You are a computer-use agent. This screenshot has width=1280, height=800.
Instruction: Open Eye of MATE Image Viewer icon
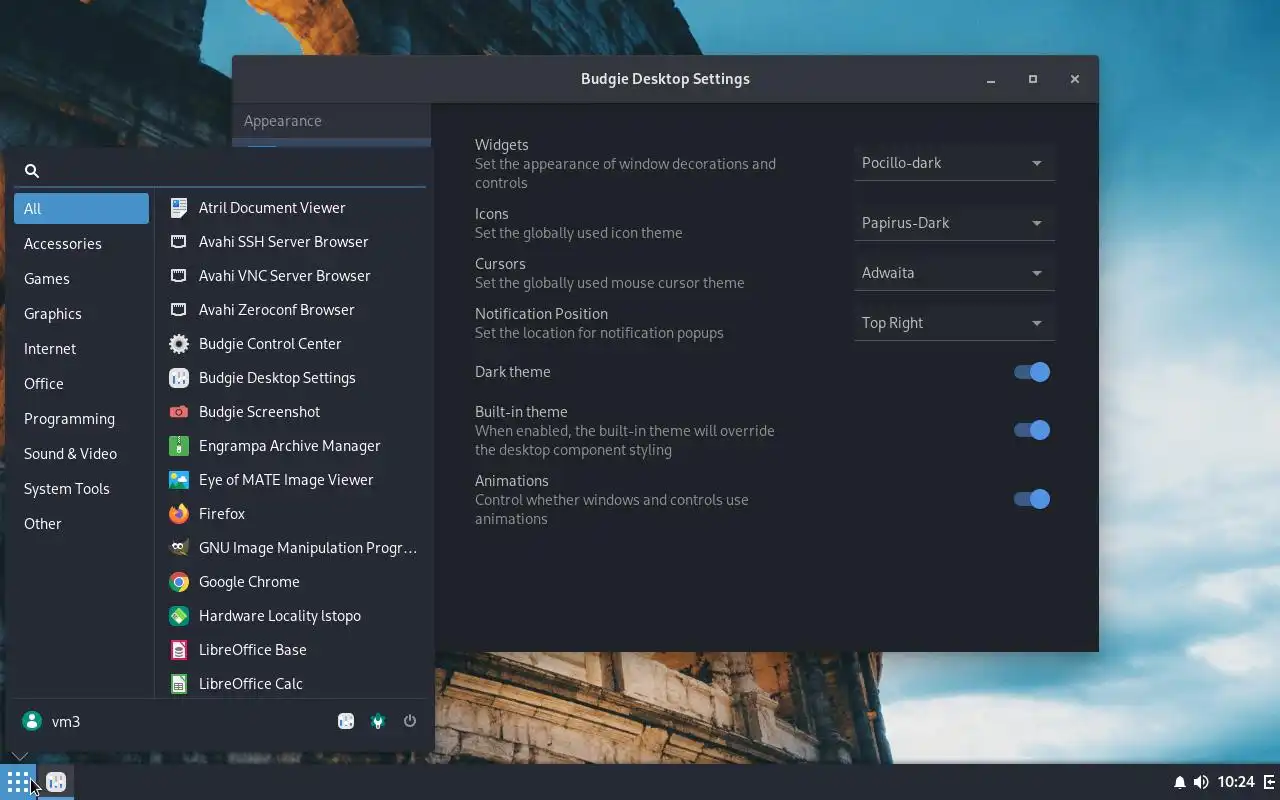[x=179, y=479]
